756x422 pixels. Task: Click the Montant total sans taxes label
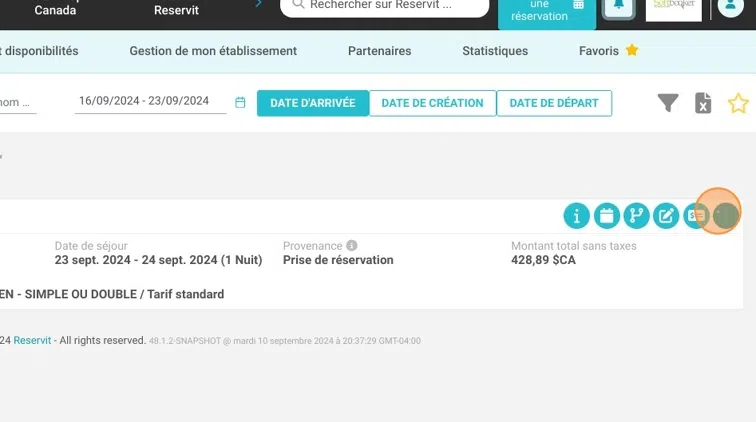(x=574, y=246)
